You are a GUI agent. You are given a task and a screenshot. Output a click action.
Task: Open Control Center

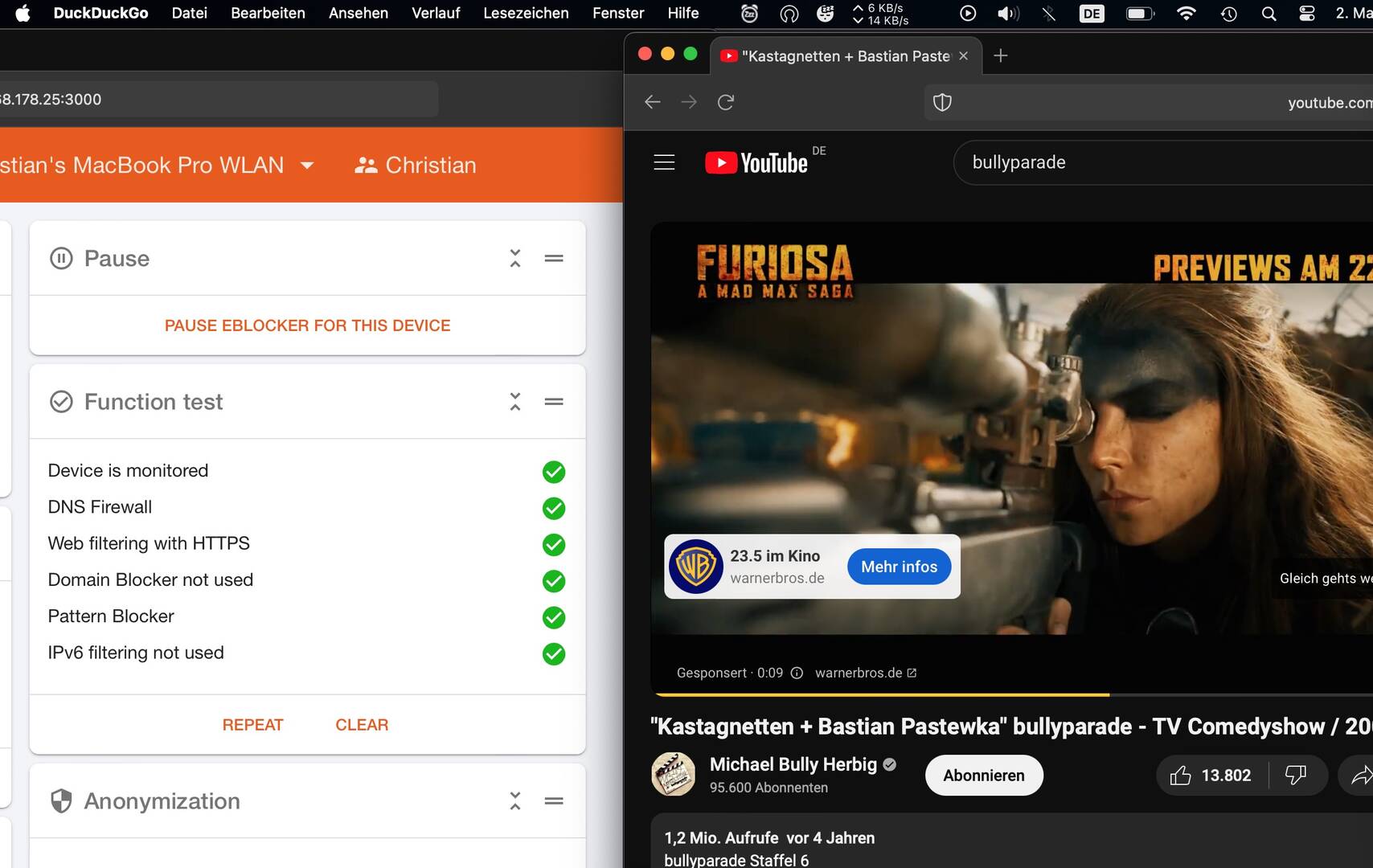(x=1307, y=14)
